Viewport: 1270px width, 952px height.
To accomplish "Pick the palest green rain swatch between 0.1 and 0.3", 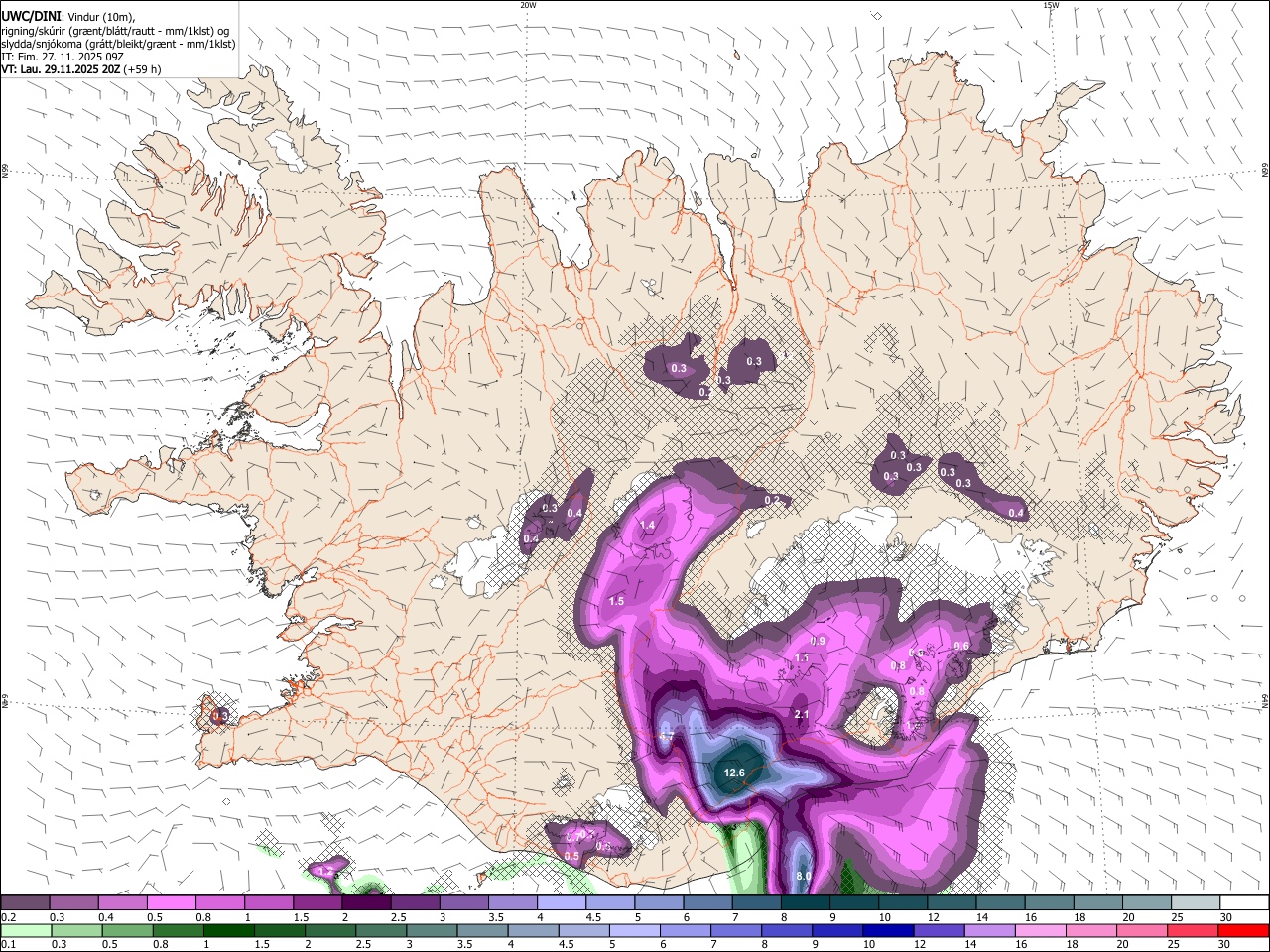I will coord(25,931).
